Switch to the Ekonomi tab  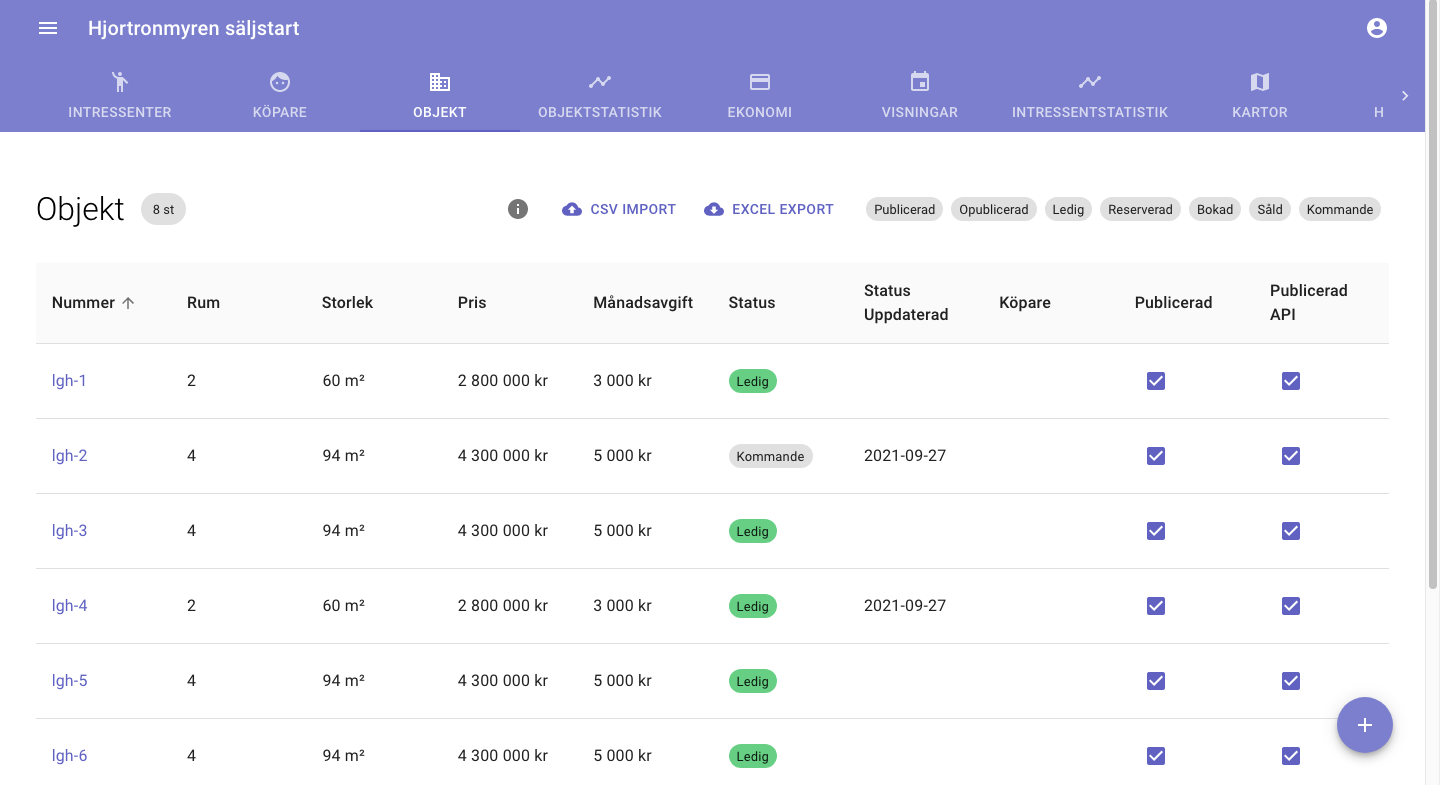pos(760,96)
